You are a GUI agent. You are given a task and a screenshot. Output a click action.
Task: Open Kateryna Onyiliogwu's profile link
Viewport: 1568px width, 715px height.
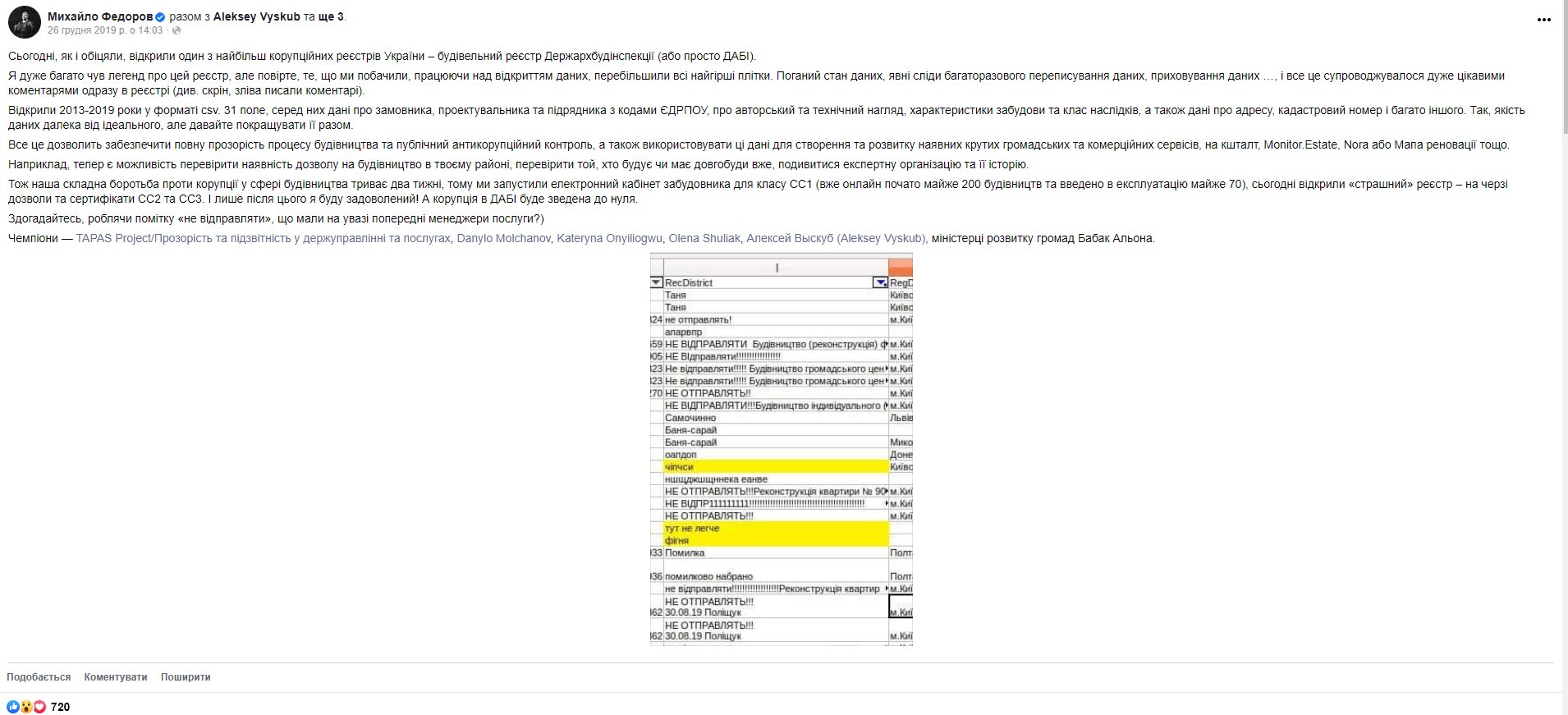pos(609,238)
